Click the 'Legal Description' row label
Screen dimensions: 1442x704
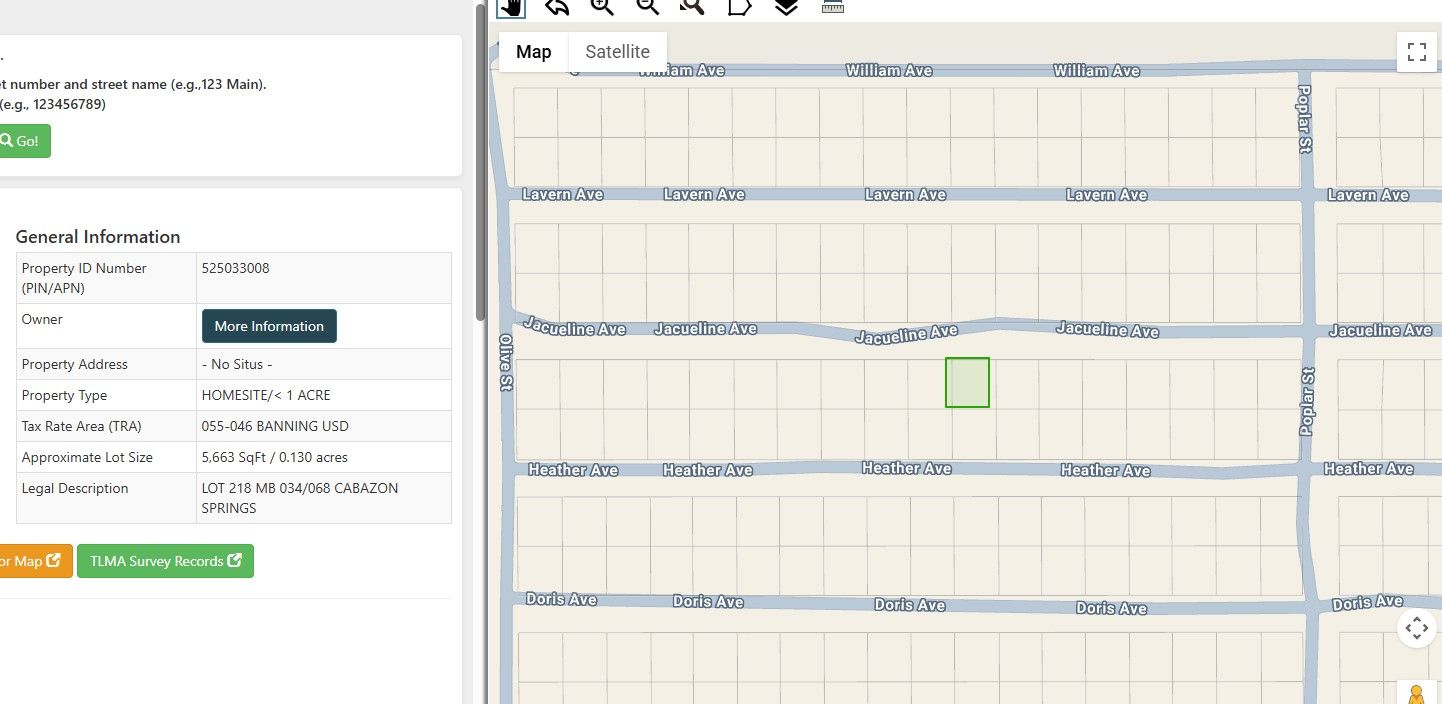point(75,488)
